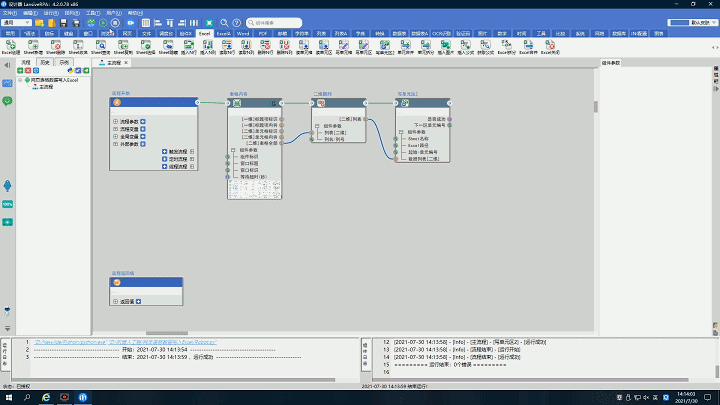This screenshot has height=405, width=720.
Task: Click the magnifier search toolbar icon
Action: click(x=224, y=22)
